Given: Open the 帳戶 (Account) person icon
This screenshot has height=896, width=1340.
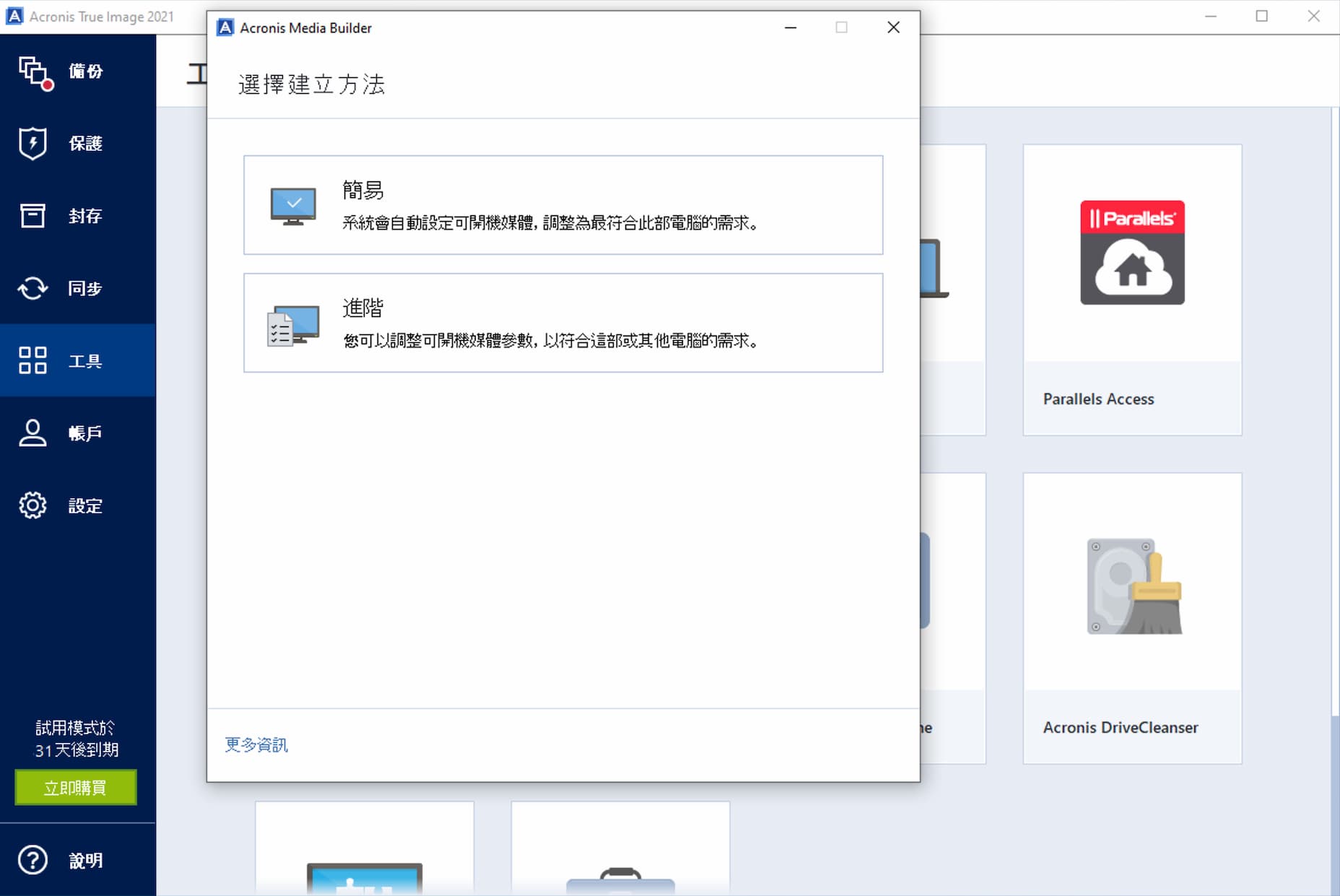Looking at the screenshot, I should tap(32, 432).
